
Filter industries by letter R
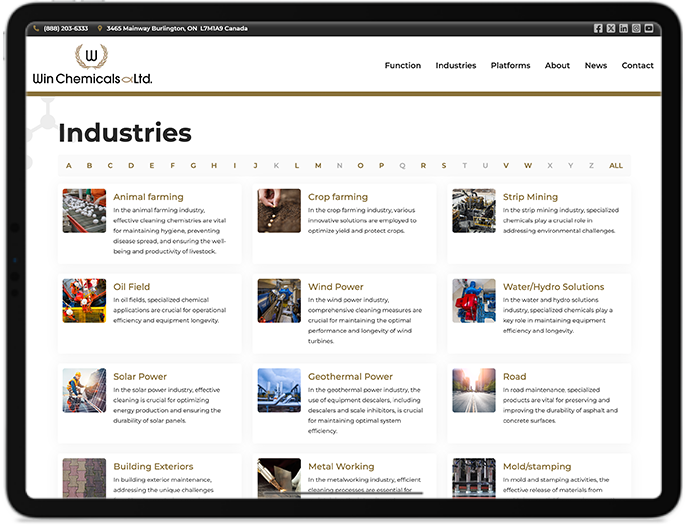point(424,166)
